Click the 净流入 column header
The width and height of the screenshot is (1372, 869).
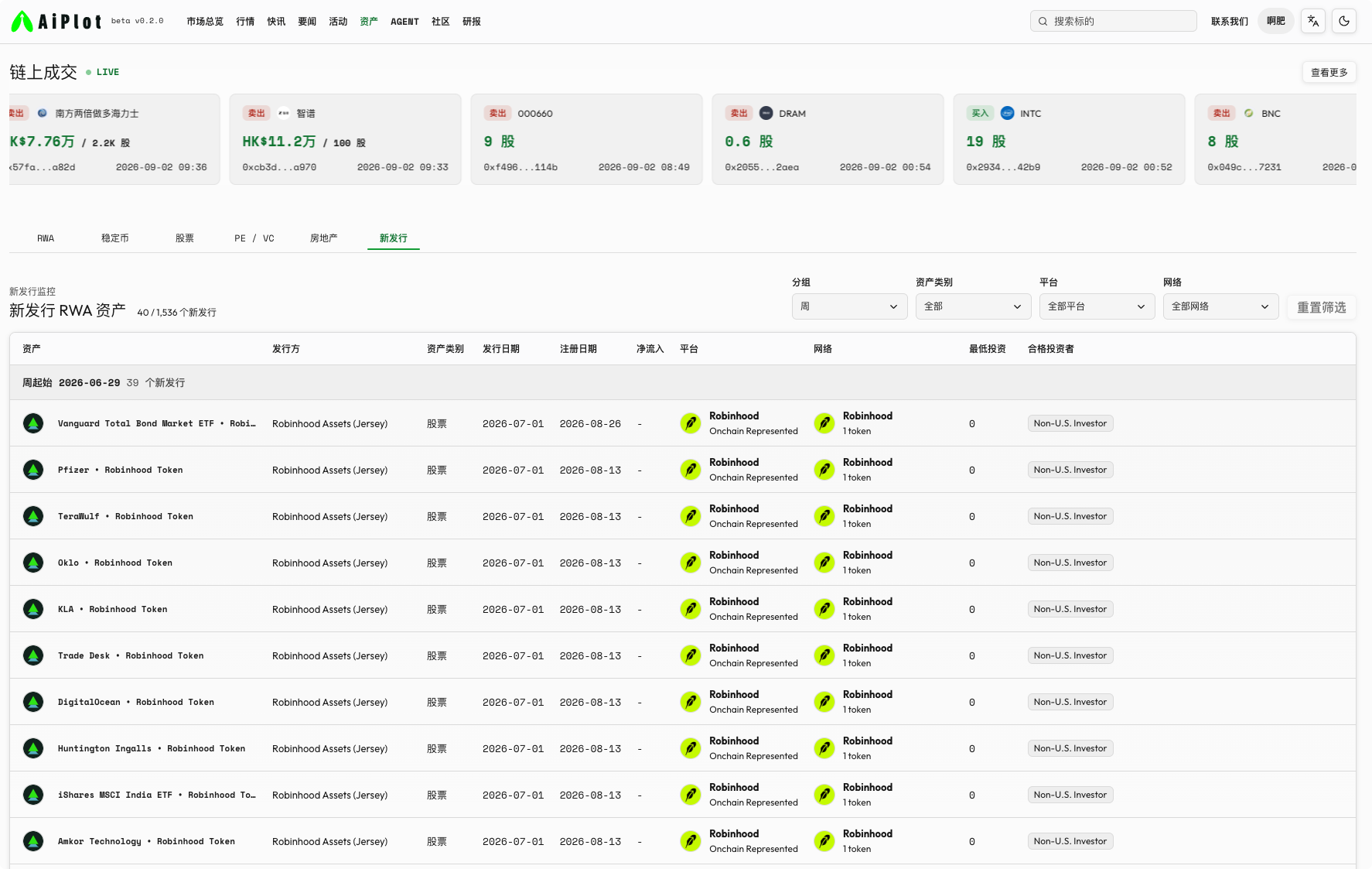[x=650, y=349]
